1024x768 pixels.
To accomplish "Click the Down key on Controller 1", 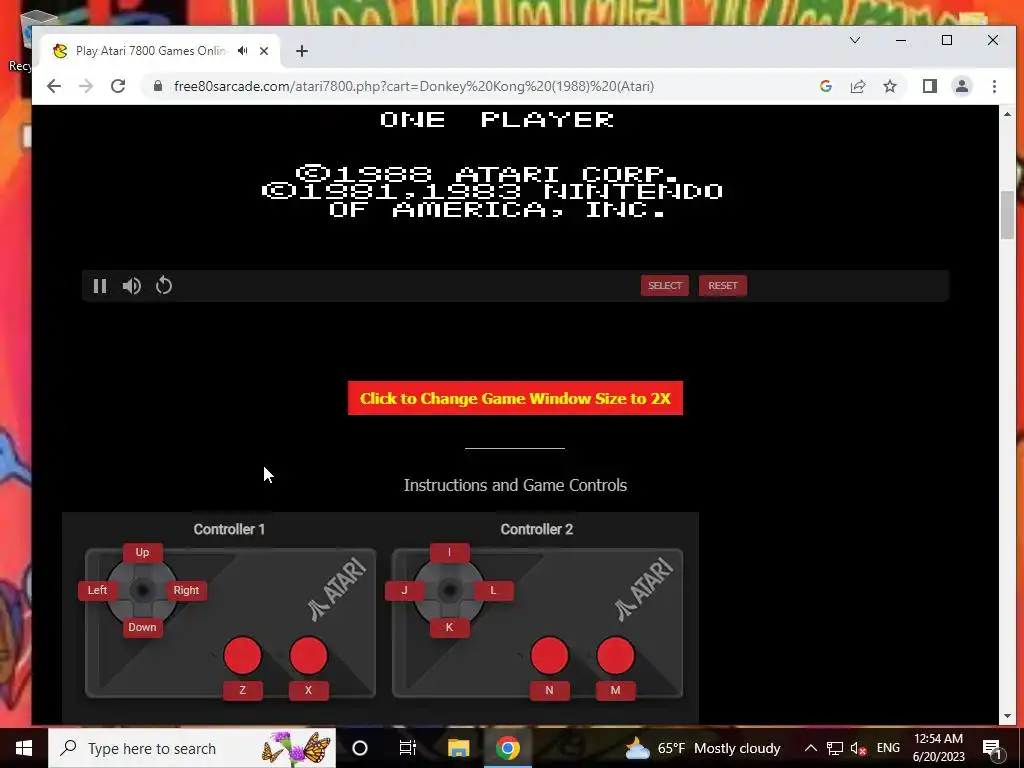I will (142, 628).
